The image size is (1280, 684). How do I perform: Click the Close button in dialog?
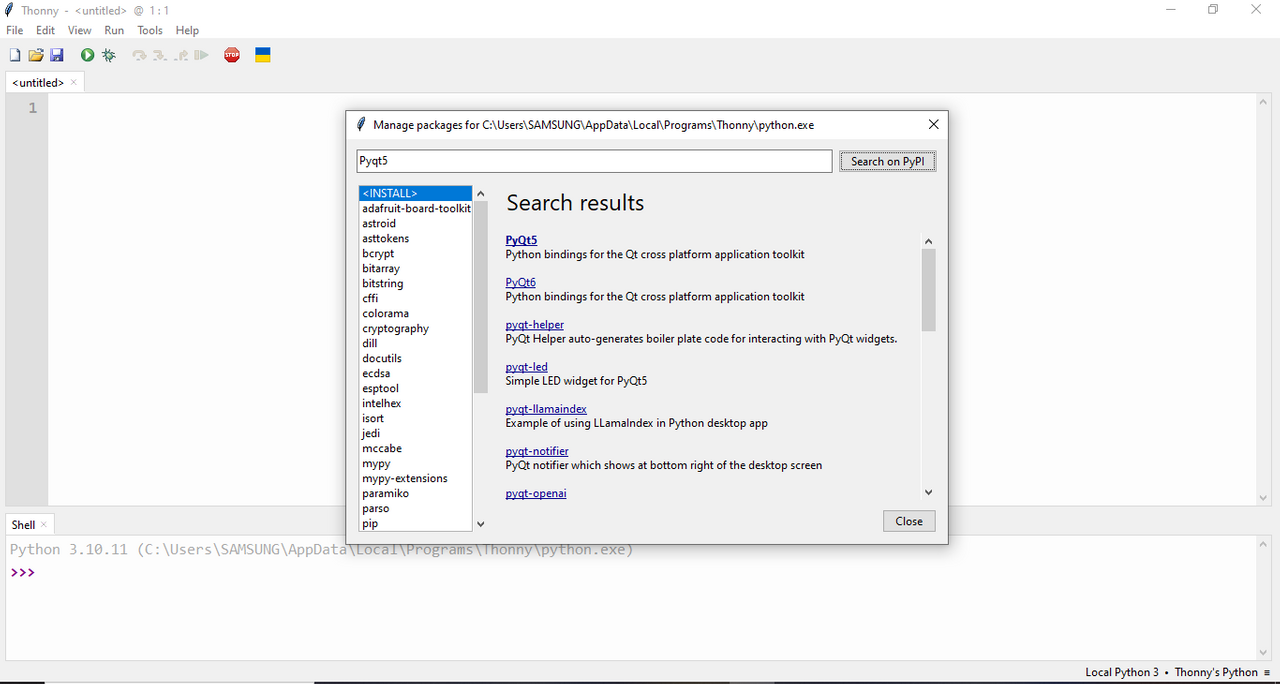point(909,521)
